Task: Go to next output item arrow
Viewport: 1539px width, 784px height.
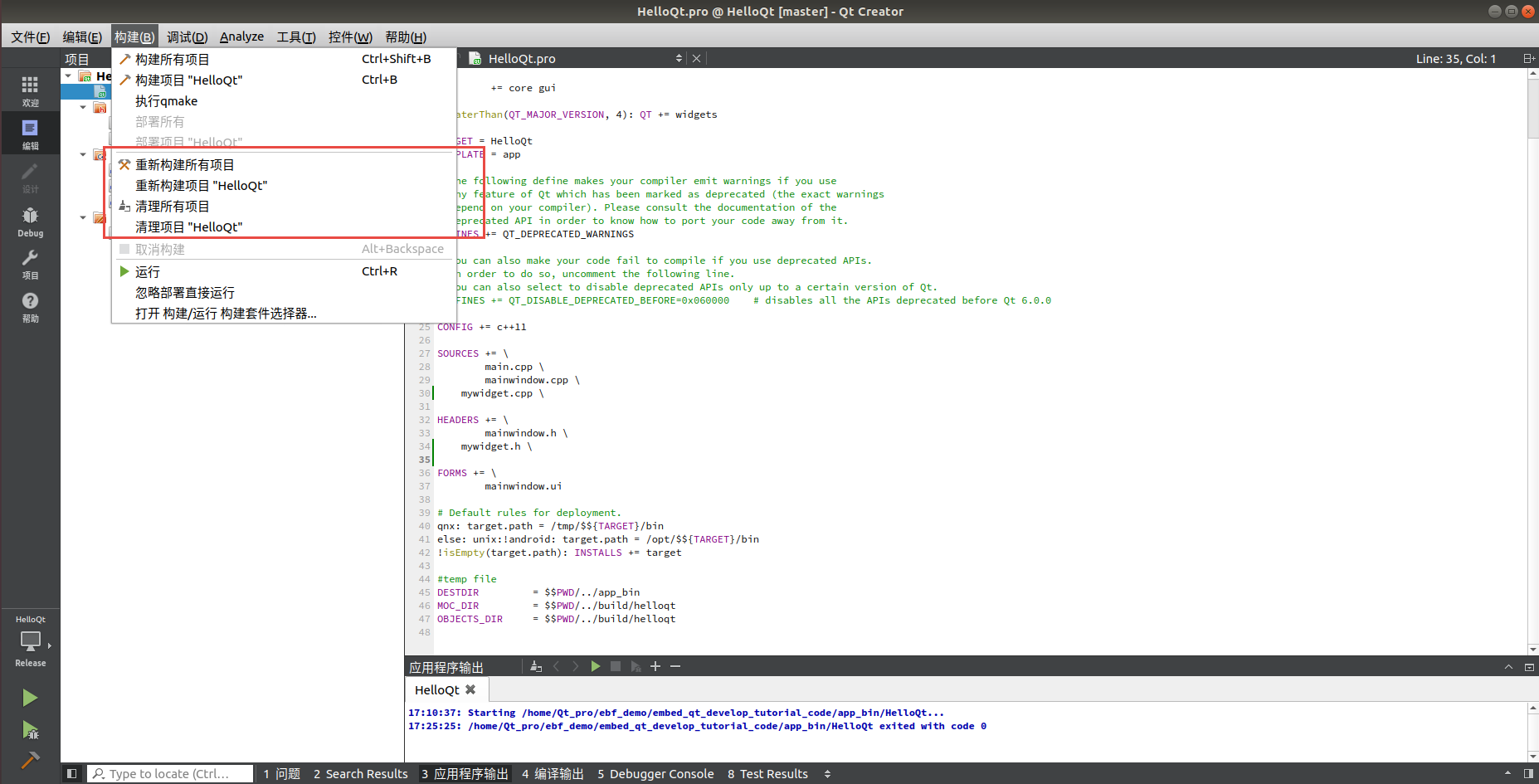Action: point(576,666)
